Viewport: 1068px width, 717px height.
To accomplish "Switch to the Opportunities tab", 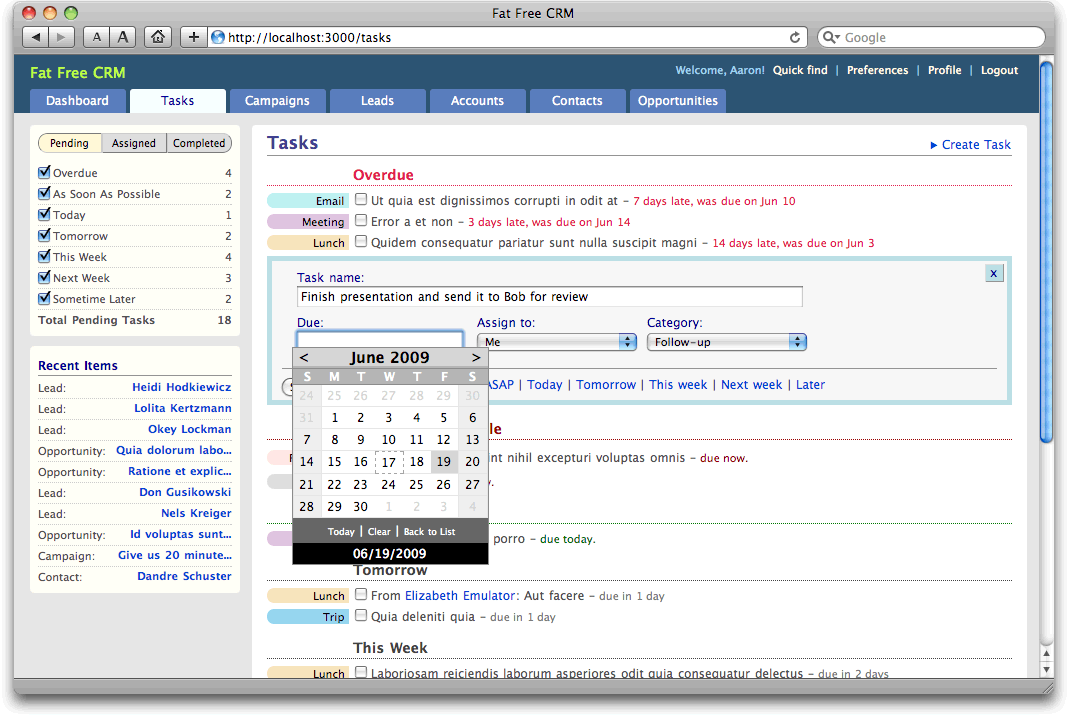I will pyautogui.click(x=677, y=101).
